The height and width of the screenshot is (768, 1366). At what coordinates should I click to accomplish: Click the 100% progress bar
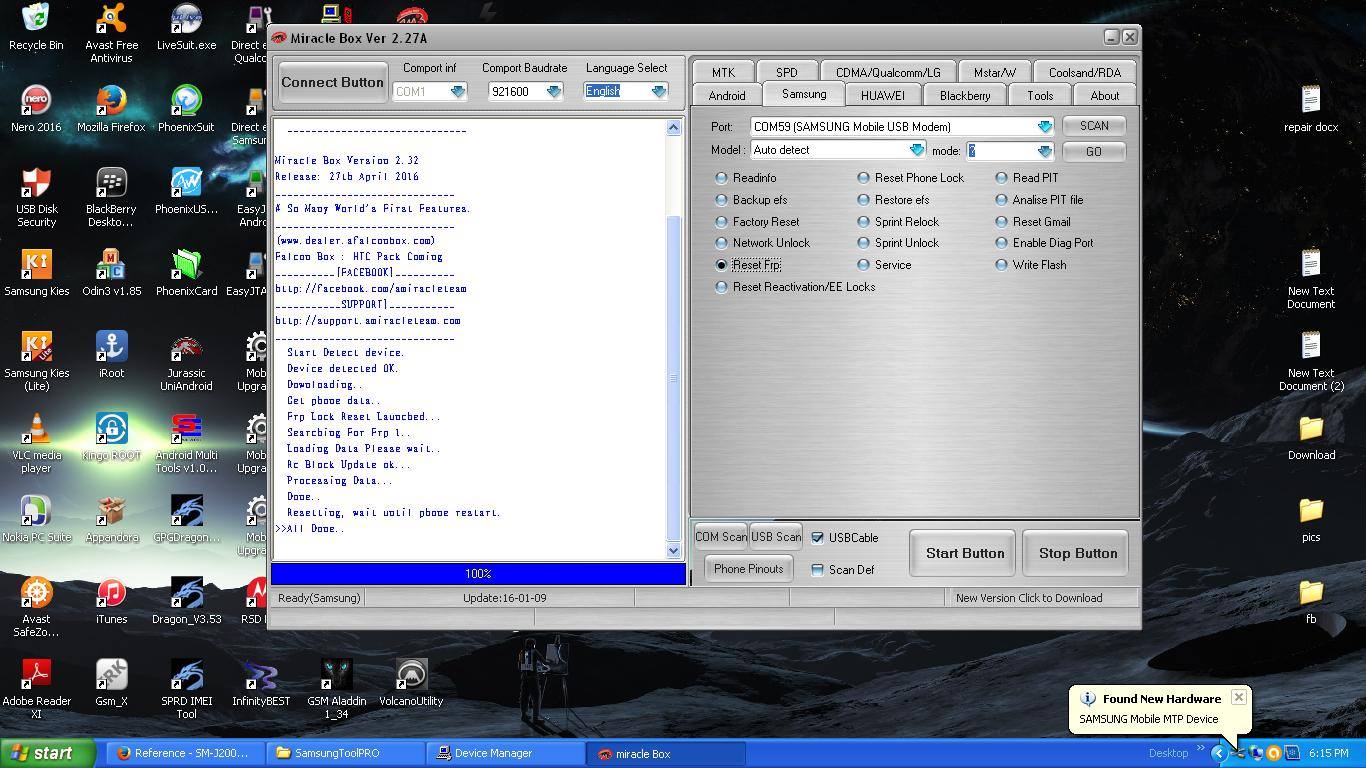pos(478,574)
